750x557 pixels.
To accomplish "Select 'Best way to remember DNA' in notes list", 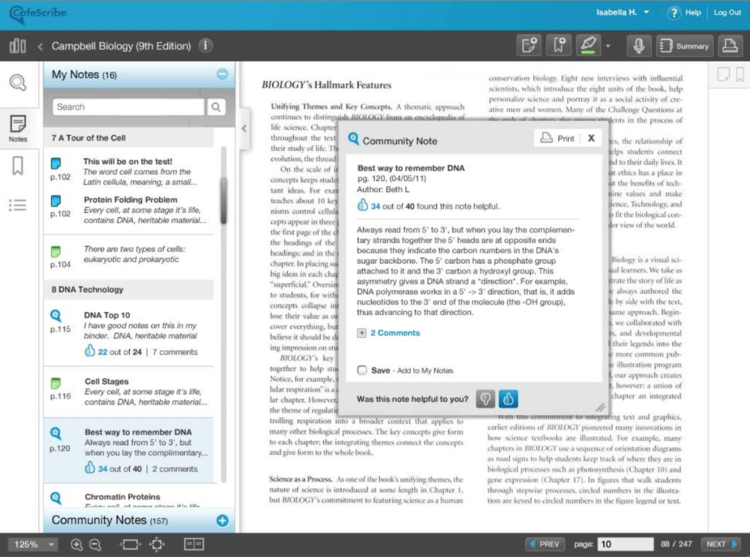I will point(128,449).
